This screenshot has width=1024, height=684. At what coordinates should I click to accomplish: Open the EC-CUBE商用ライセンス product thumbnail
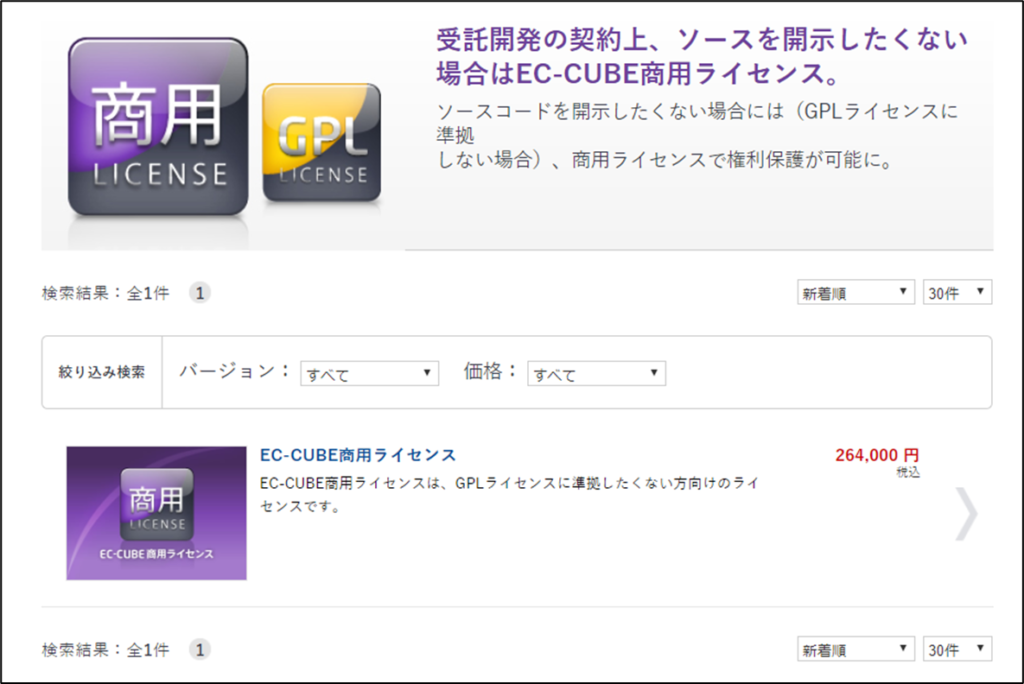coord(156,513)
